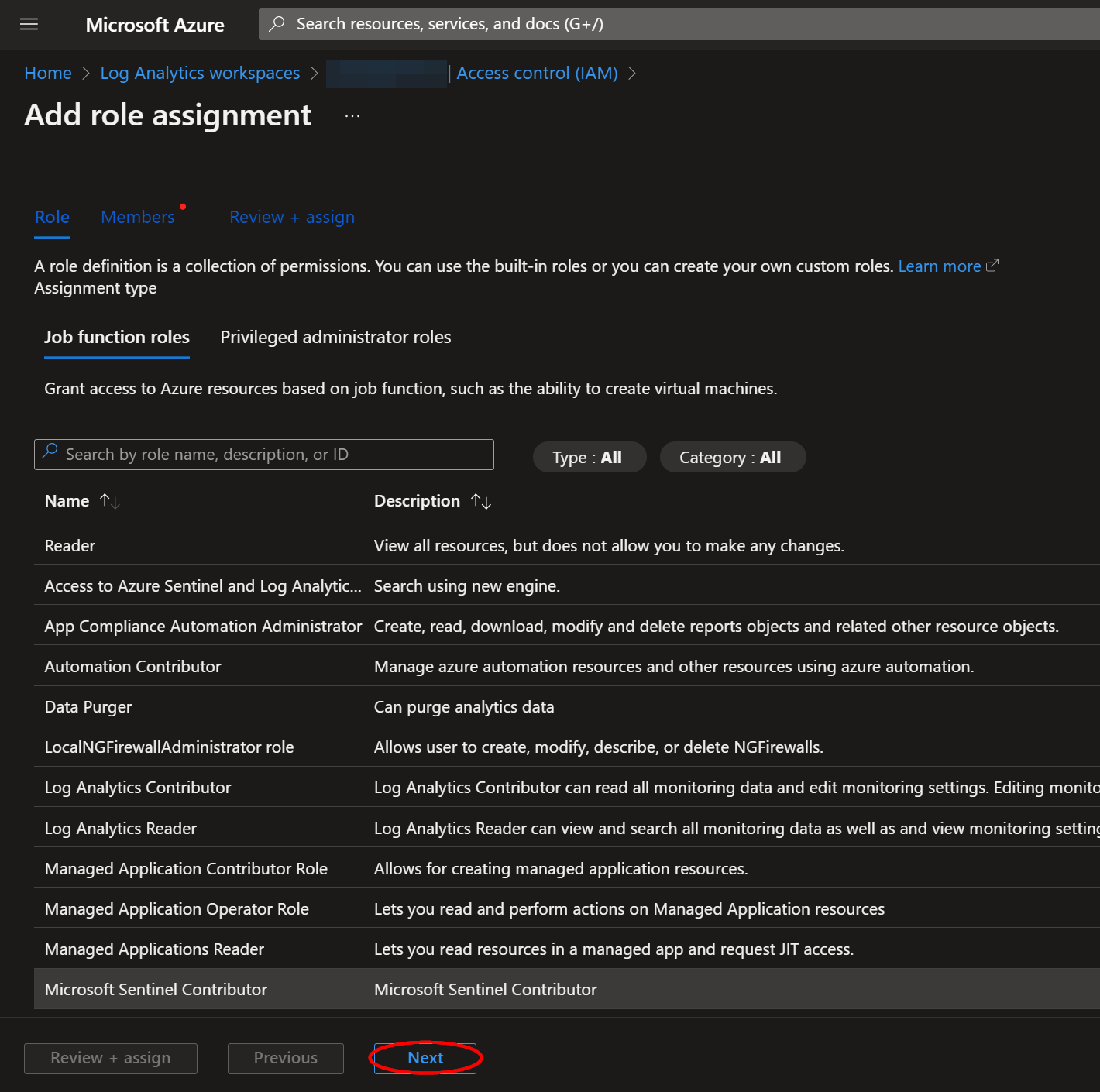Select the Reader role row
The width and height of the screenshot is (1100, 1092).
point(567,545)
